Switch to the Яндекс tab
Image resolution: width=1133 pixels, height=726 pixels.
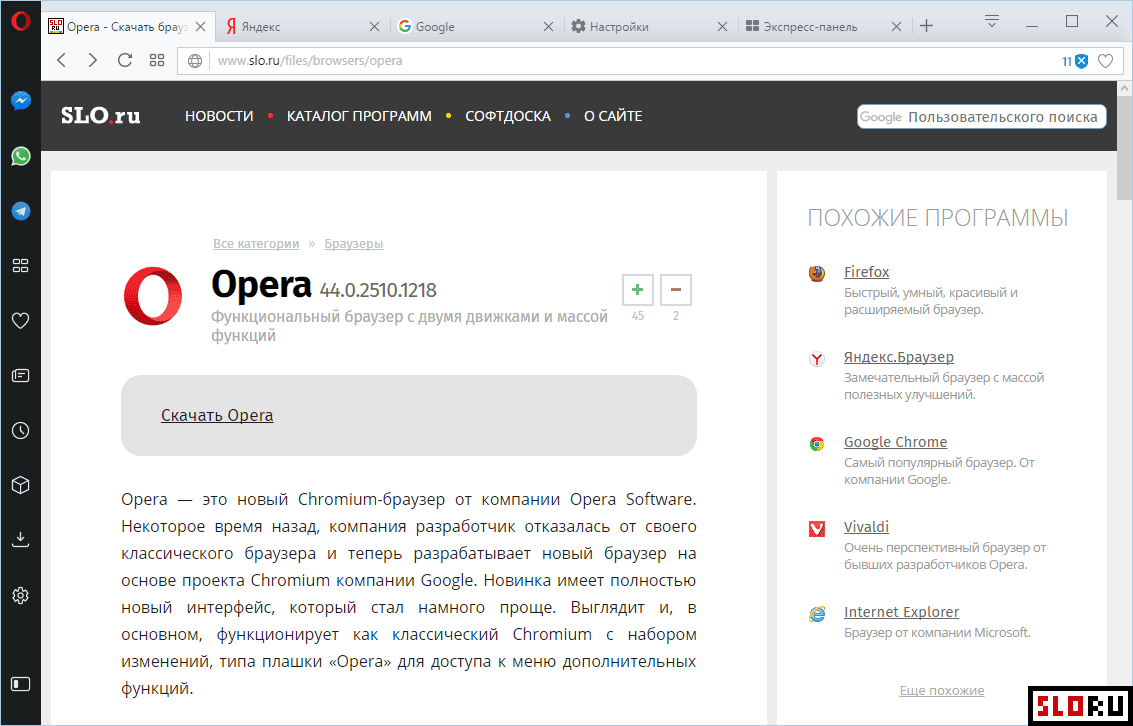click(302, 27)
